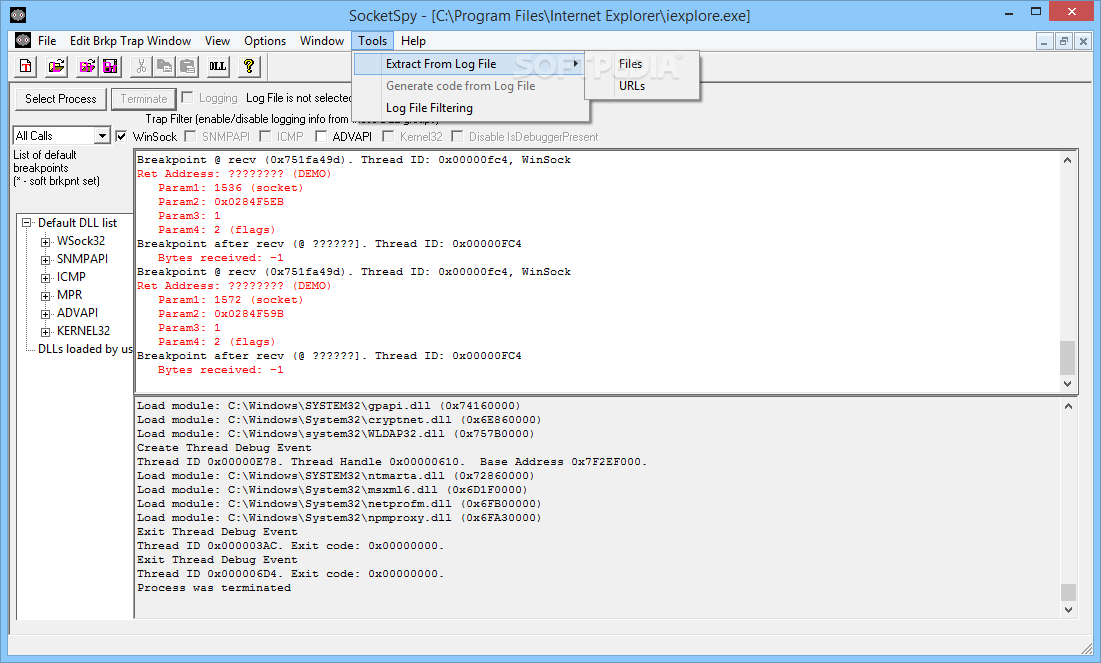Screen dimensions: 1101x663
Task: Click the Select Process button
Action: (x=60, y=99)
